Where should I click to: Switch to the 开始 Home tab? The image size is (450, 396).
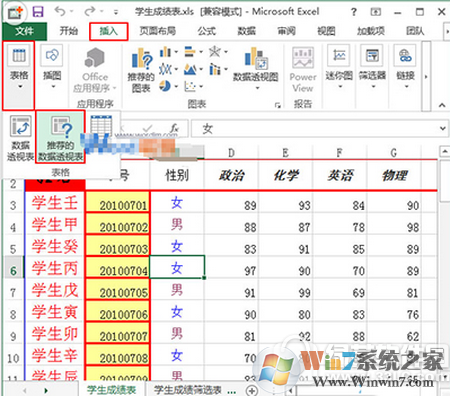click(69, 31)
